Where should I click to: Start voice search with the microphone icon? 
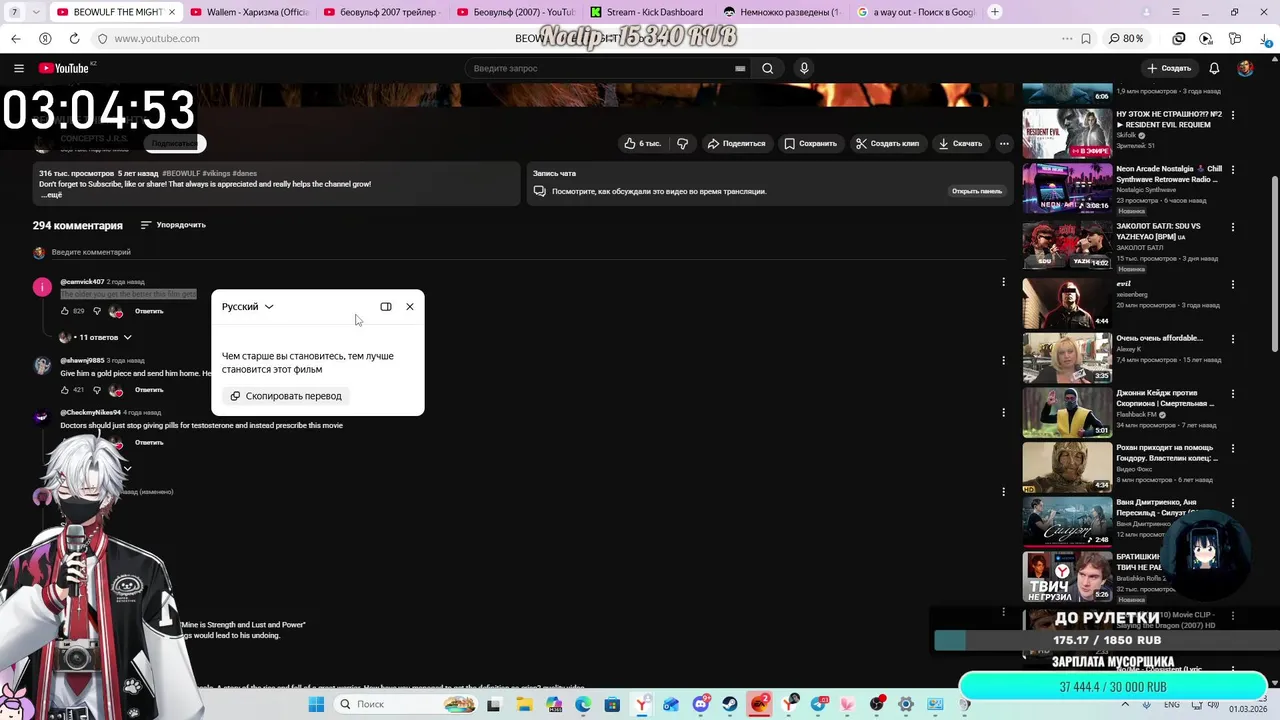coord(804,68)
